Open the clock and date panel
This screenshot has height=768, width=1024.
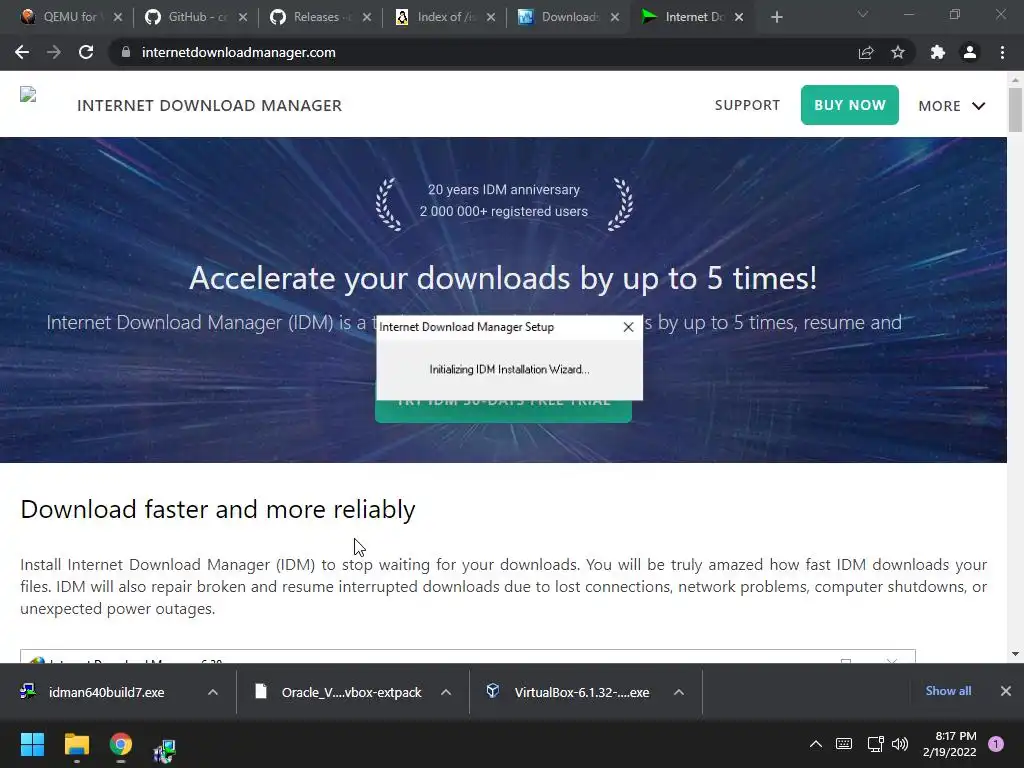(x=950, y=744)
